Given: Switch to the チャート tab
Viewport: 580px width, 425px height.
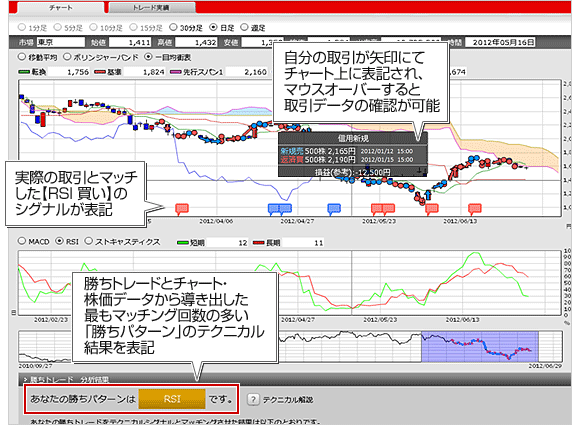Looking at the screenshot, I should point(61,8).
